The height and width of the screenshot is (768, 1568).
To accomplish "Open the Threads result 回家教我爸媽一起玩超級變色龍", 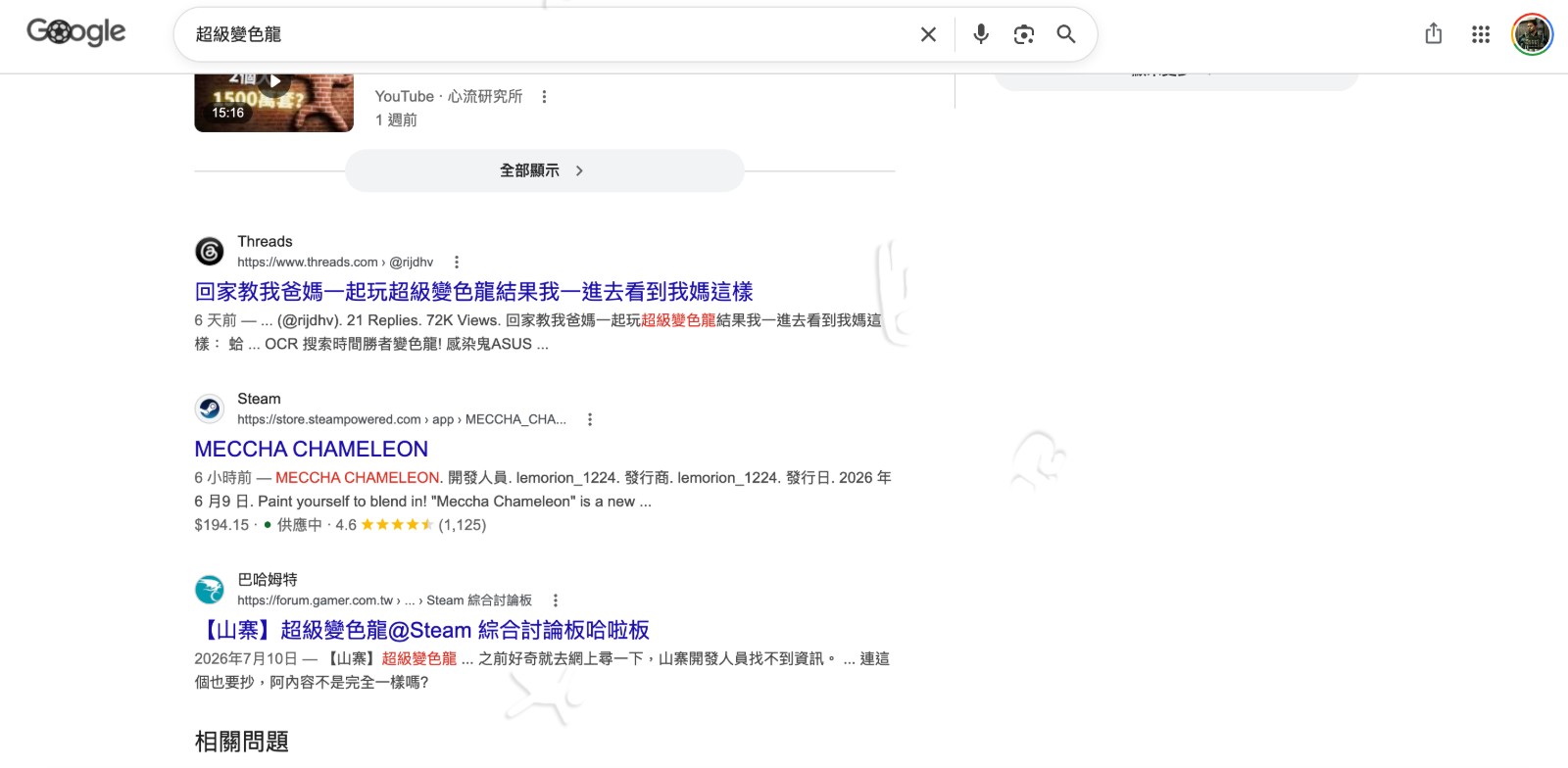I will 473,292.
